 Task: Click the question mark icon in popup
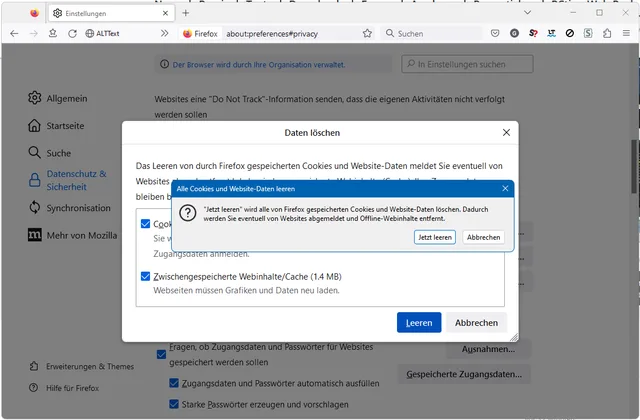click(x=188, y=213)
